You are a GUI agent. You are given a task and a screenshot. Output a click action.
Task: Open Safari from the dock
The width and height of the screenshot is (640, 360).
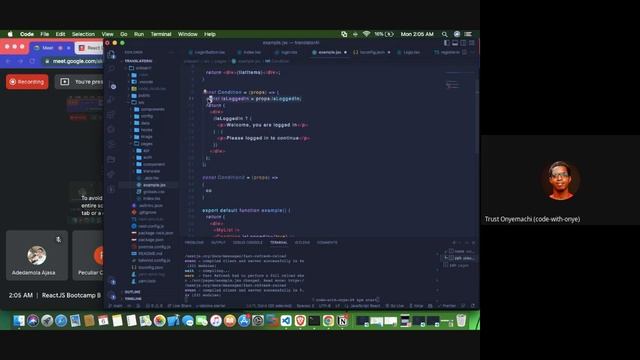[x=61, y=321]
